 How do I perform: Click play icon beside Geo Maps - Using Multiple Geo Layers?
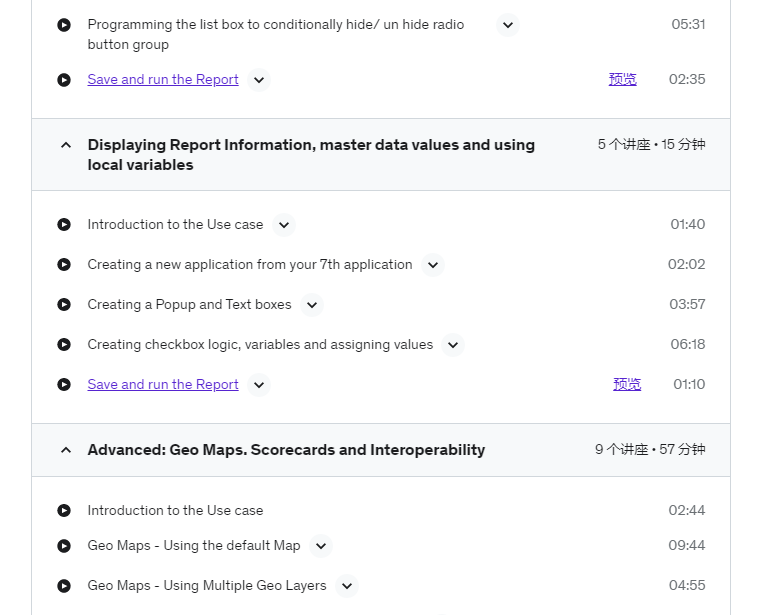coord(64,586)
